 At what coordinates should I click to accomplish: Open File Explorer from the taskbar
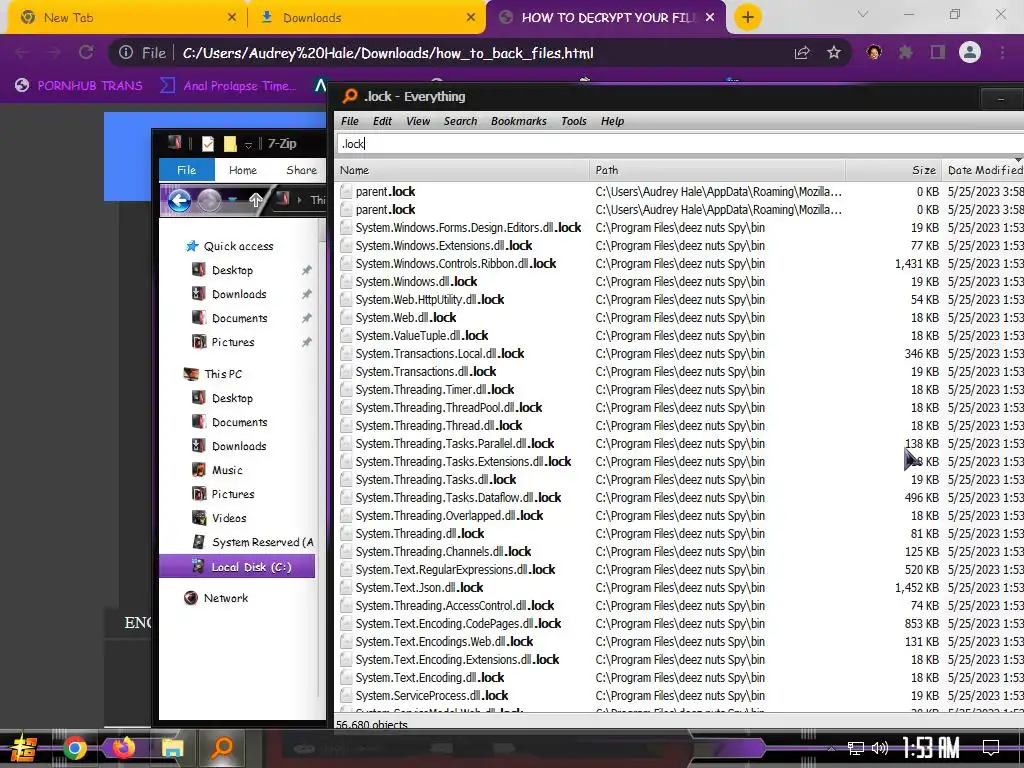(172, 748)
